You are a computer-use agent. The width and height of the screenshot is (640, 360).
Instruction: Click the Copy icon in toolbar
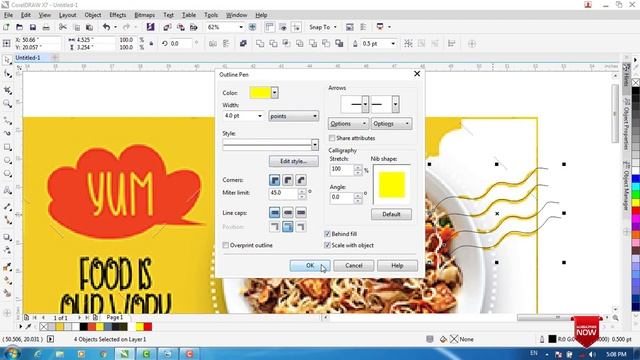pyautogui.click(x=76, y=27)
